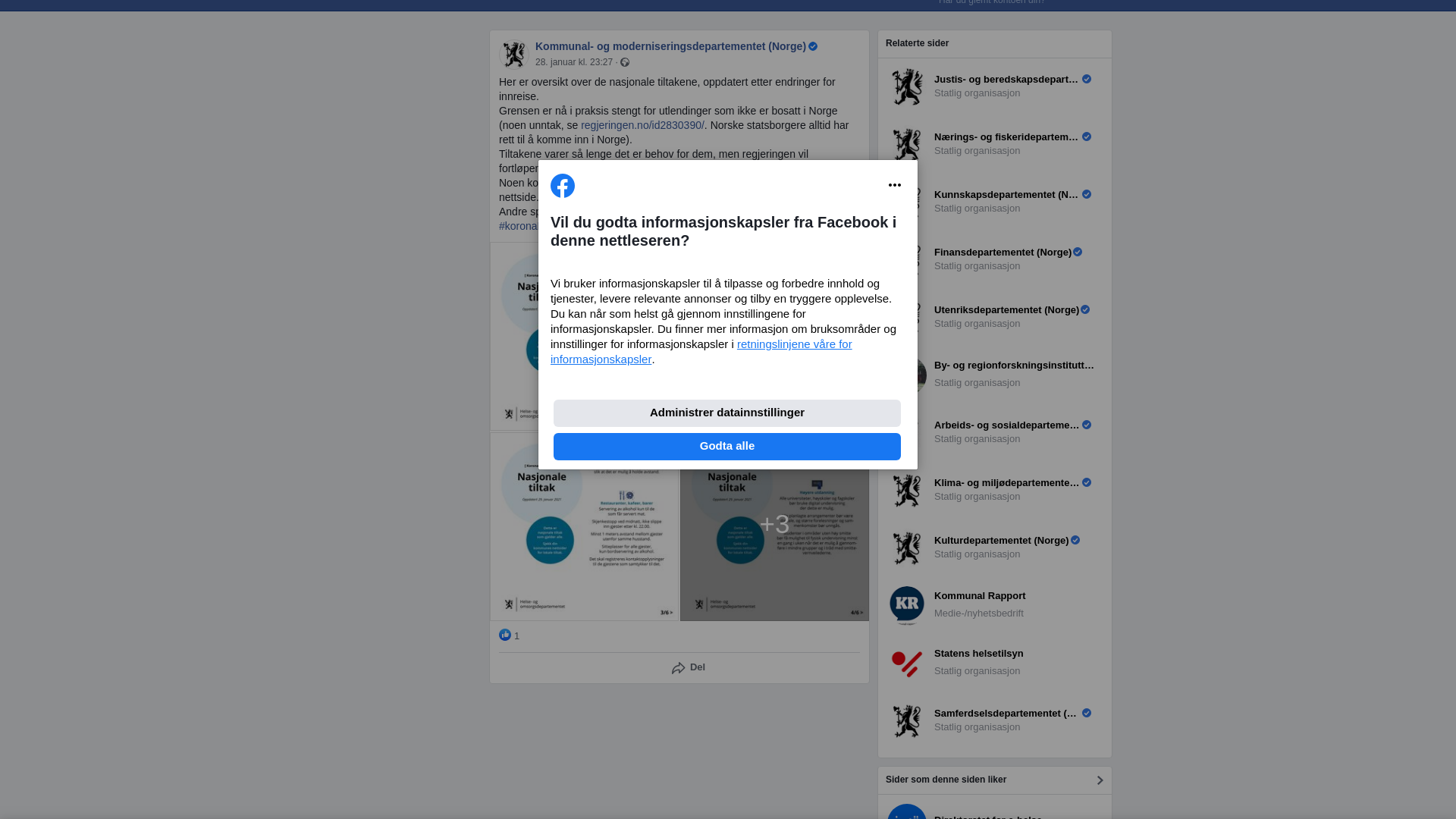
Task: Click the Facebook logo in cookie dialog
Action: pyautogui.click(x=563, y=186)
